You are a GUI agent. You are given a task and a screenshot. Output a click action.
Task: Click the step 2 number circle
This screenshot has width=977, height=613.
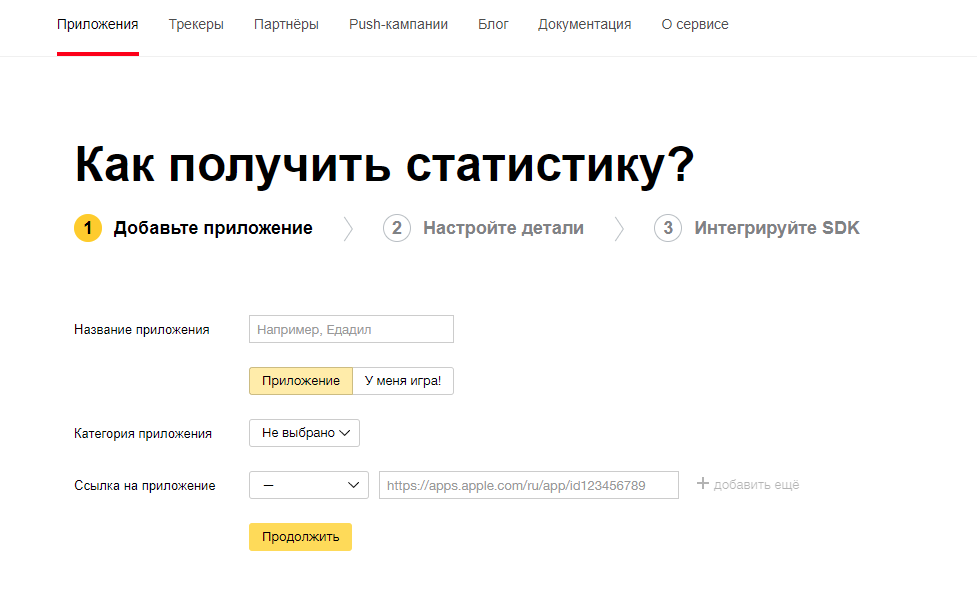[397, 229]
